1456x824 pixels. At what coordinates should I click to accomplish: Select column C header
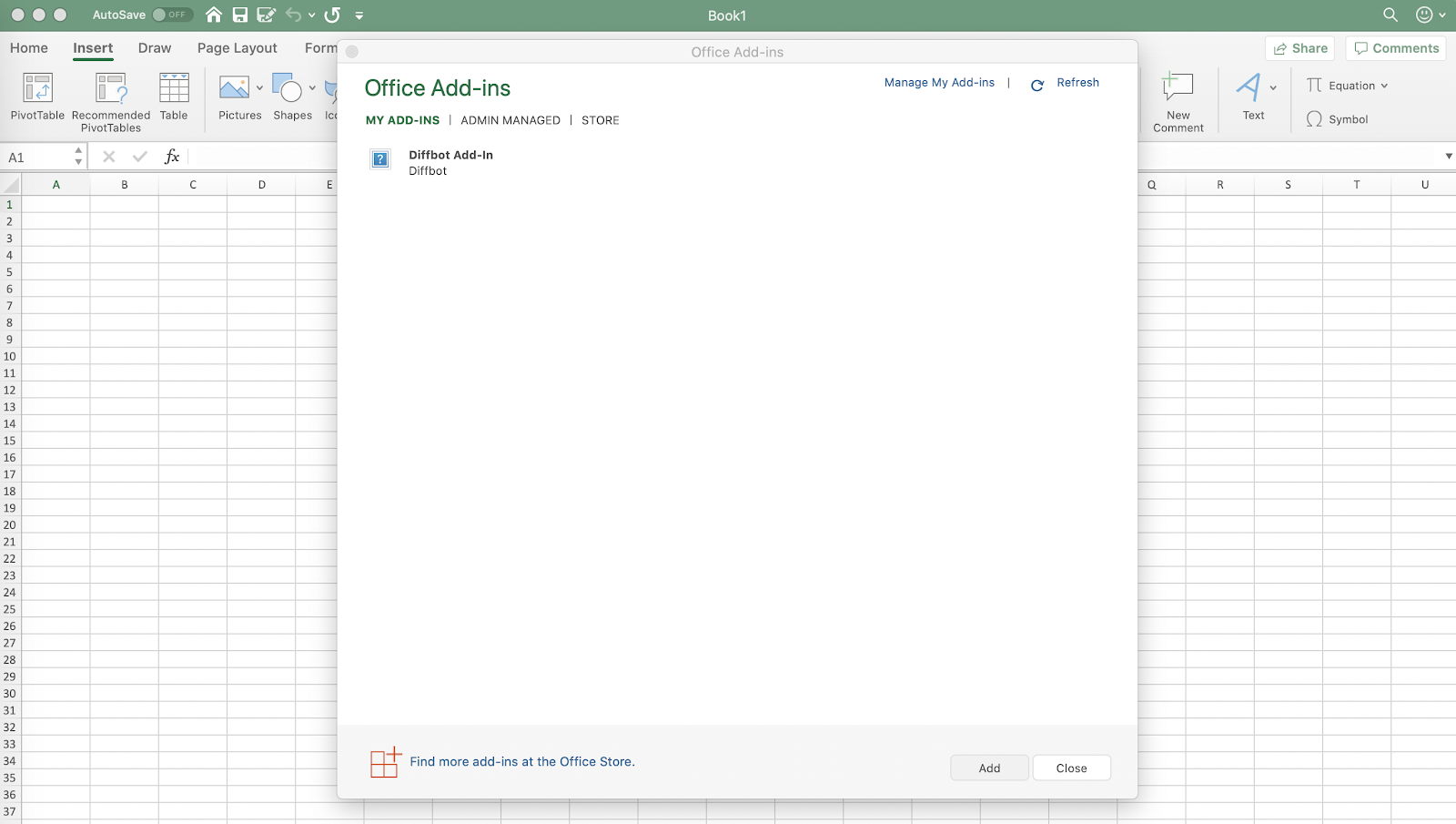tap(193, 185)
